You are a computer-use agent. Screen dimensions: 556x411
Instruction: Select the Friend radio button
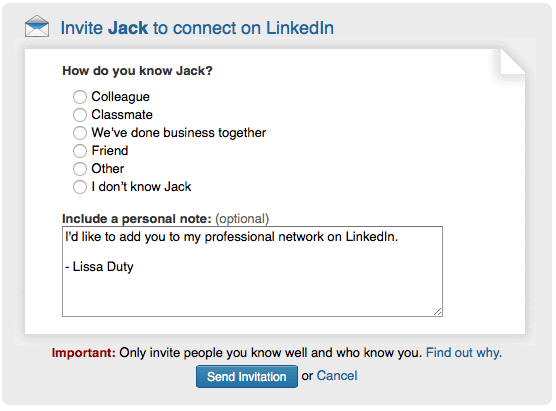(x=80, y=151)
